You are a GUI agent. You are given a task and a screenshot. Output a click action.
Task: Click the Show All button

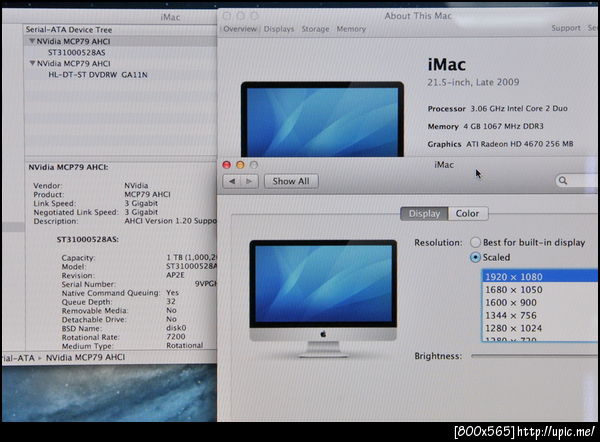click(291, 181)
